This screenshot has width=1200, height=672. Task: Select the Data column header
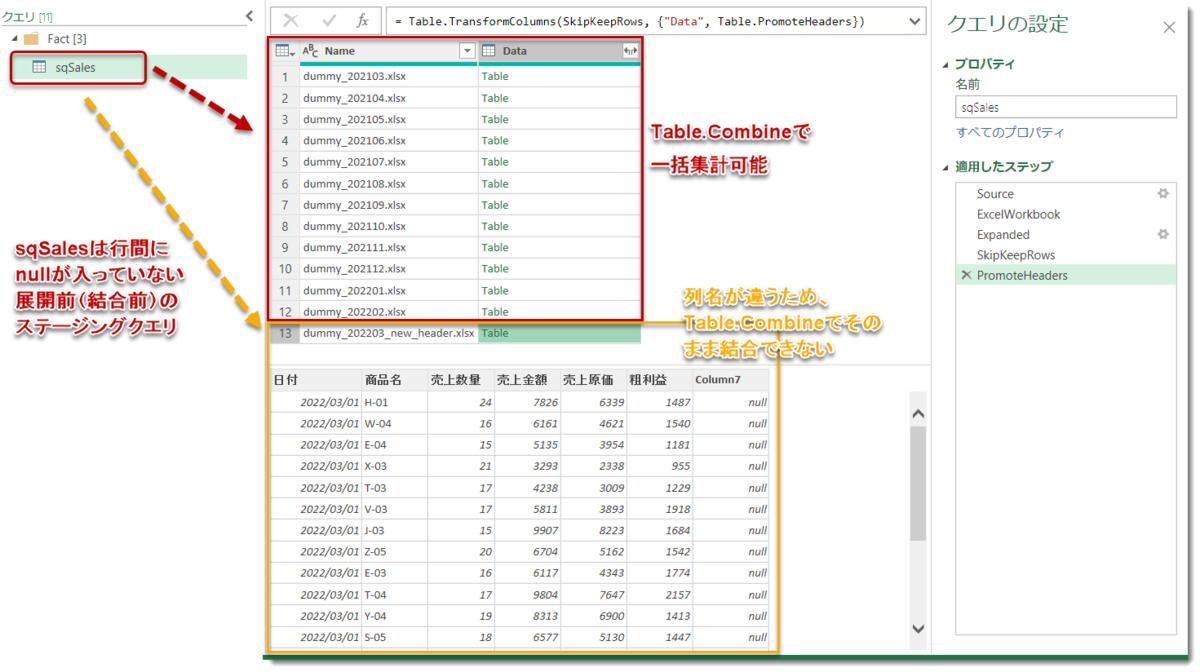point(559,51)
